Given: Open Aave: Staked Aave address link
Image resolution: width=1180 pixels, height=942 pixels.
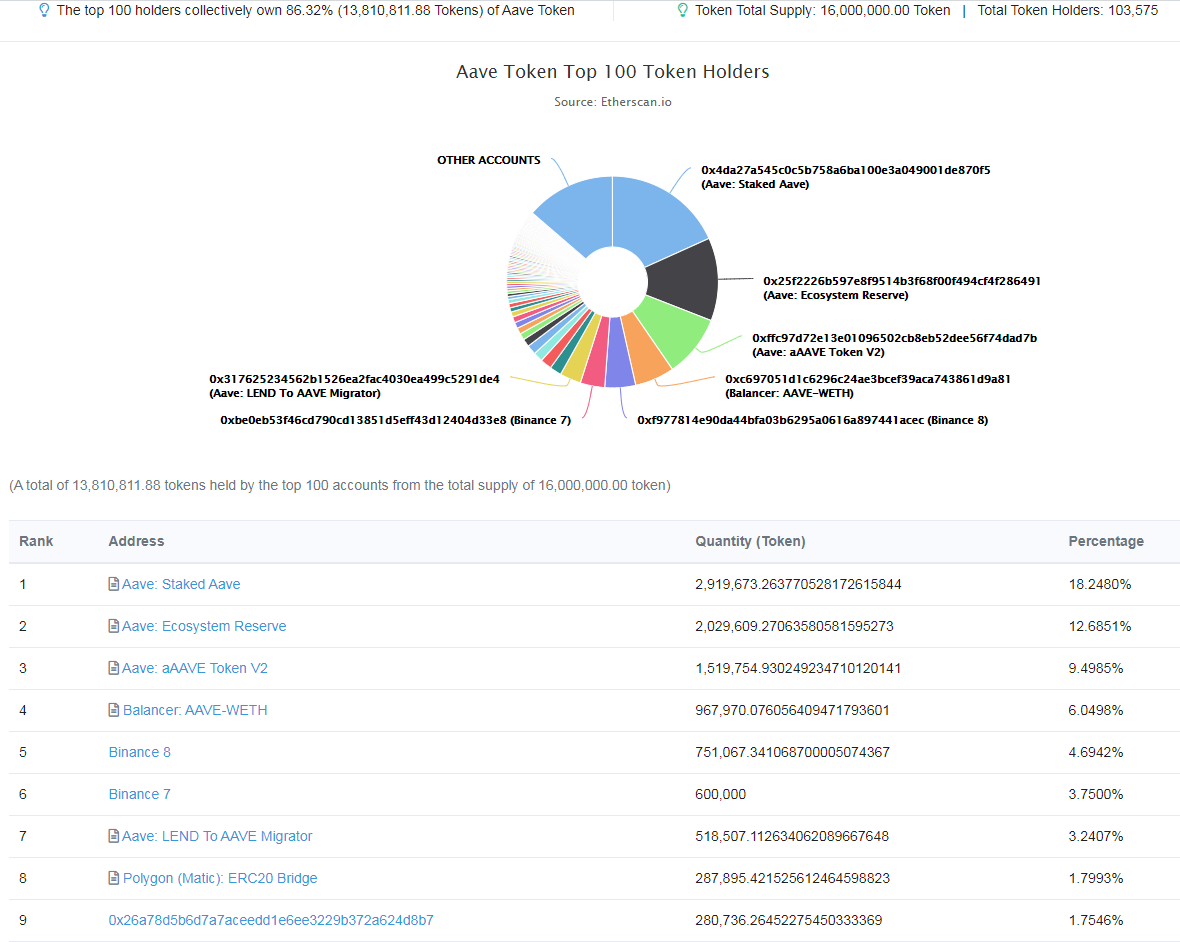Looking at the screenshot, I should (x=181, y=584).
